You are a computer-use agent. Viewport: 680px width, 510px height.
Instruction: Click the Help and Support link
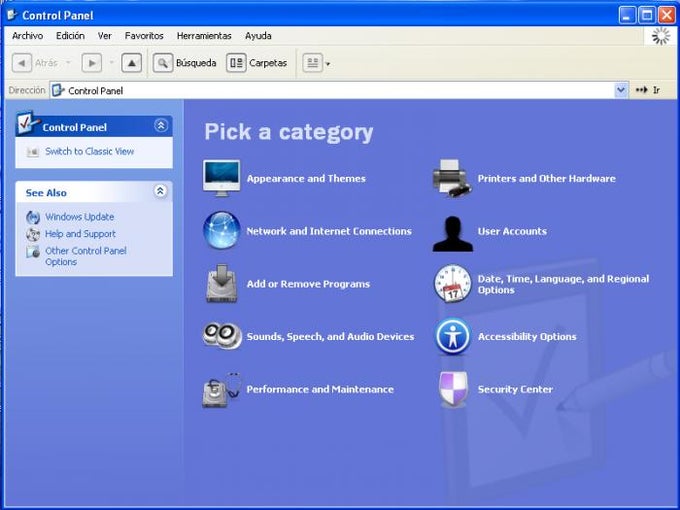click(80, 234)
